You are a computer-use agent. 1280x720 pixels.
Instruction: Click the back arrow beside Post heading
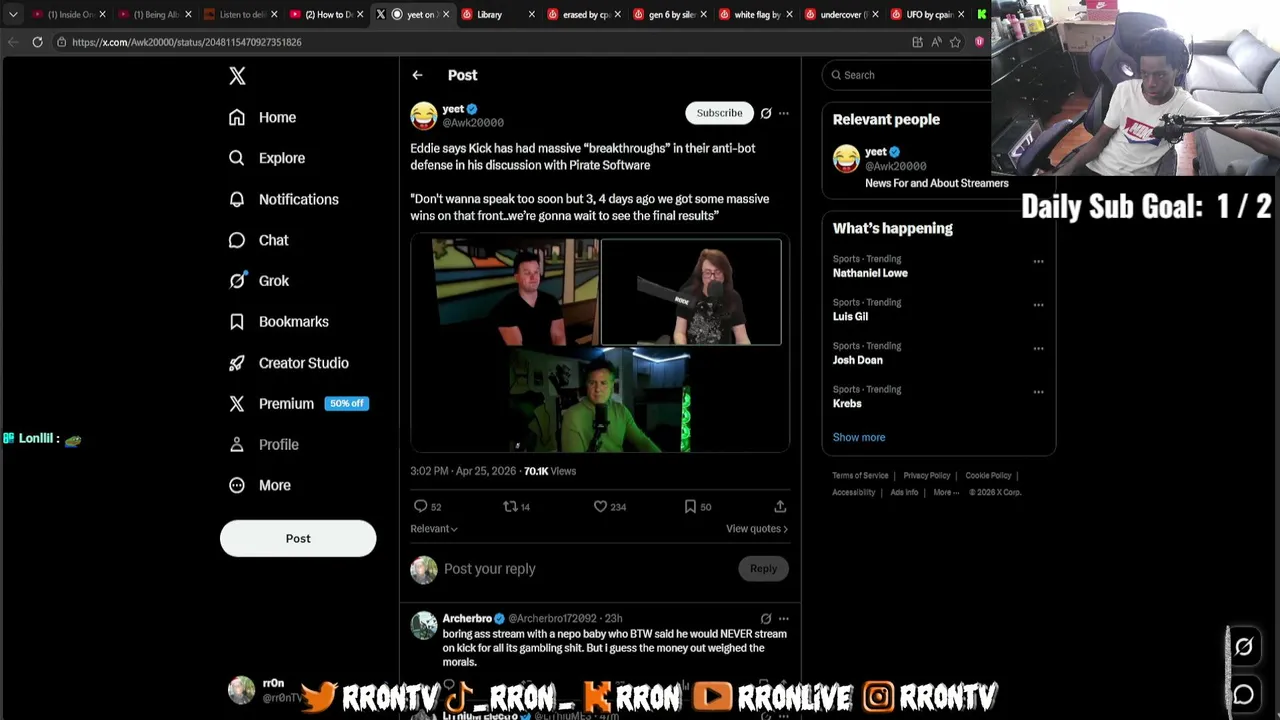pyautogui.click(x=417, y=75)
